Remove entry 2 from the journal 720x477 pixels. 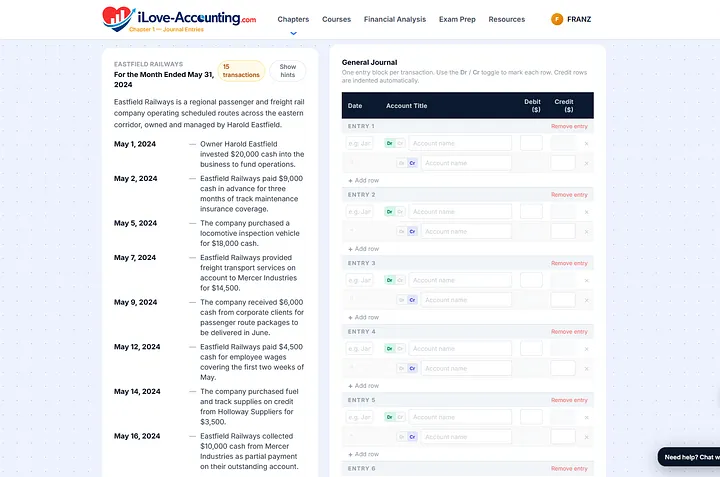click(x=569, y=195)
